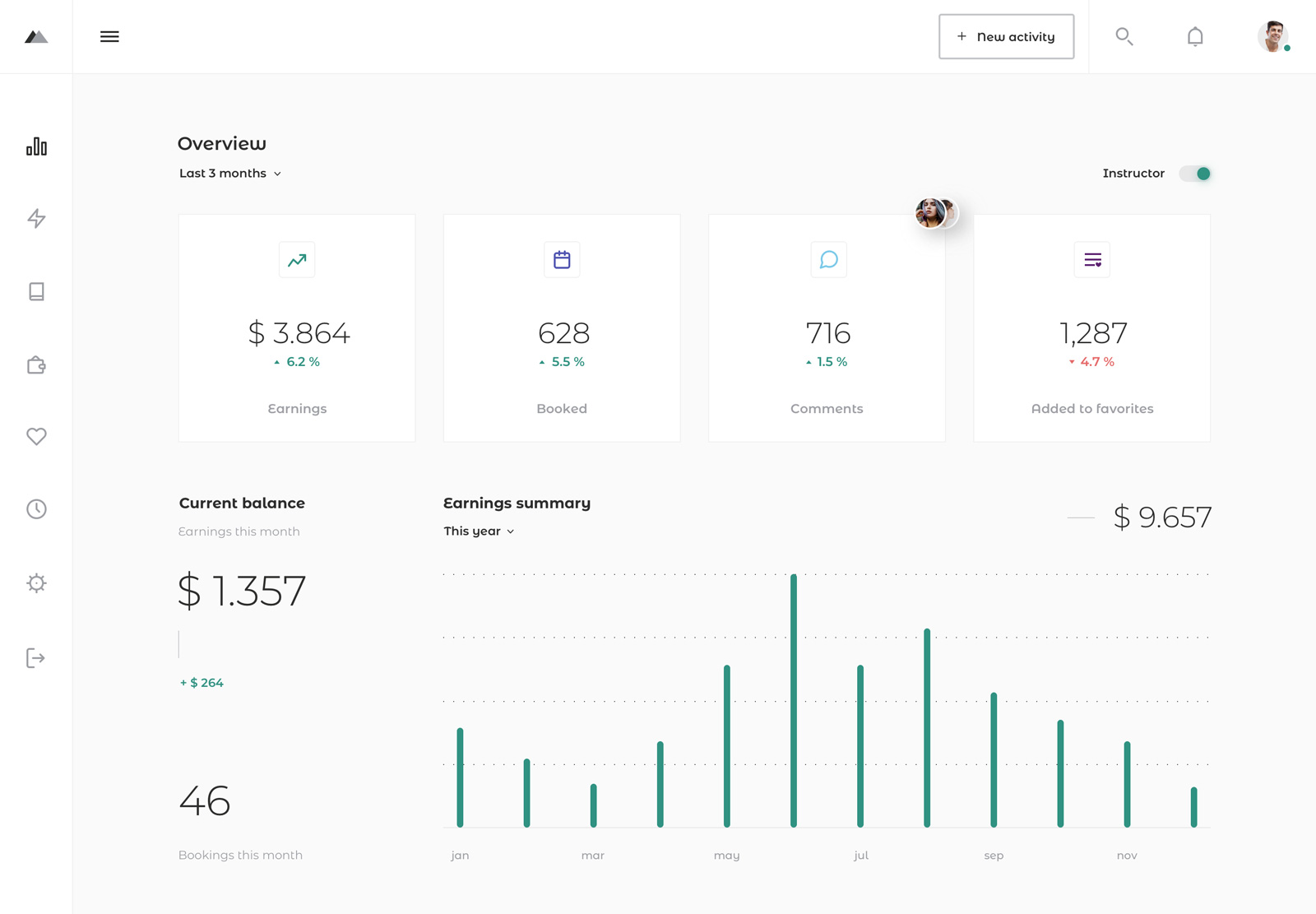Toggle the Instructor switch
Viewport: 1316px width, 914px height.
click(x=1197, y=174)
